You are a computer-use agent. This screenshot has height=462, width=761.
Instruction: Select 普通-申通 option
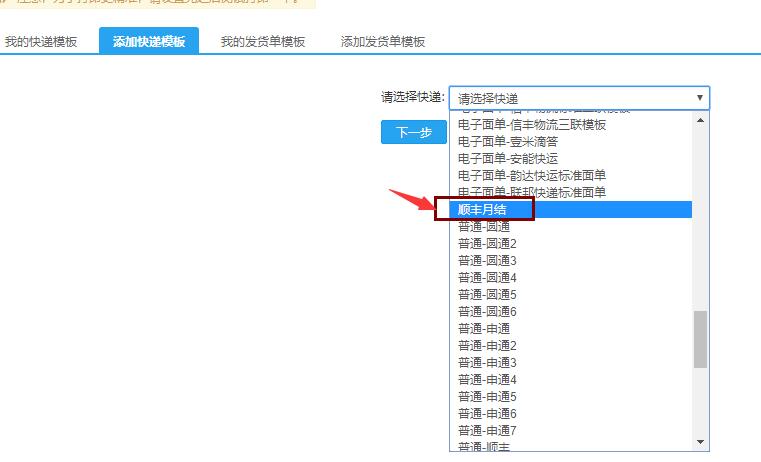point(485,328)
